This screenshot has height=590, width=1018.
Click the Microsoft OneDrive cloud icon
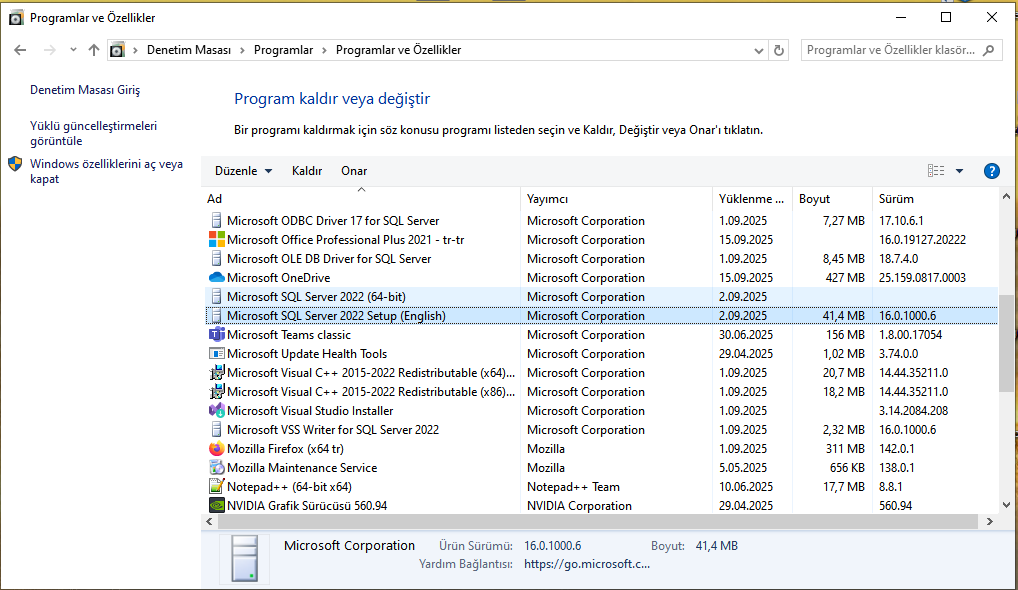(x=217, y=278)
